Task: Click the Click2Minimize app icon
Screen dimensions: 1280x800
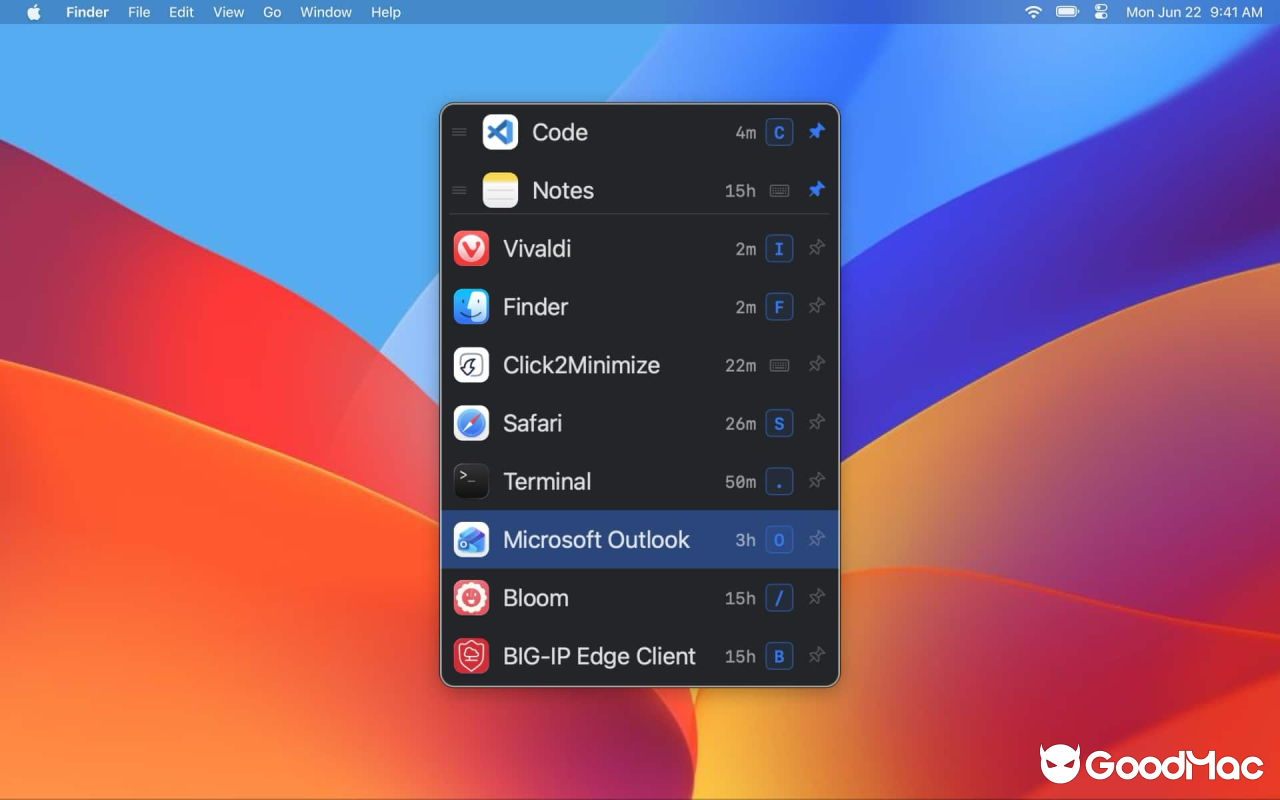Action: 471,365
